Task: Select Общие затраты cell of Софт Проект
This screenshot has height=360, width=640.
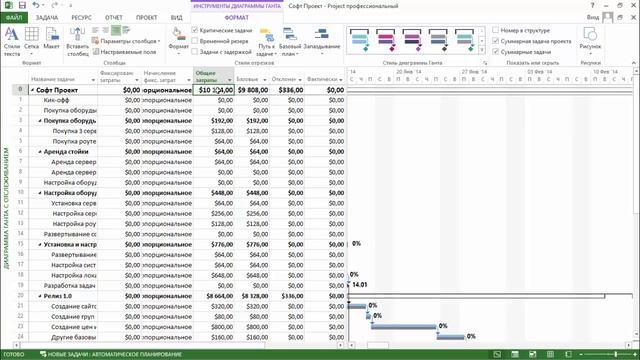Action: (214, 90)
